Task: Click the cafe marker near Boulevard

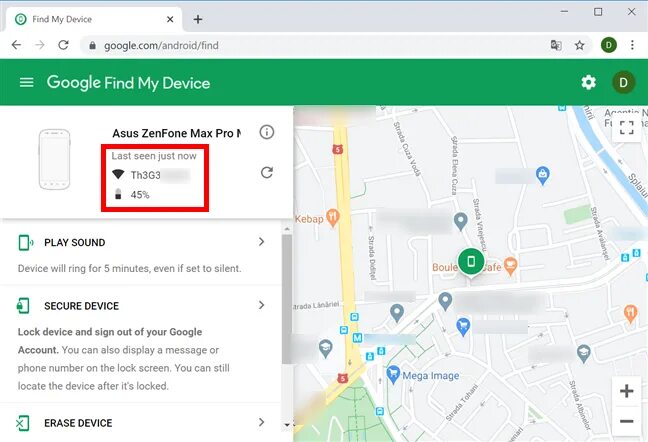Action: (511, 267)
